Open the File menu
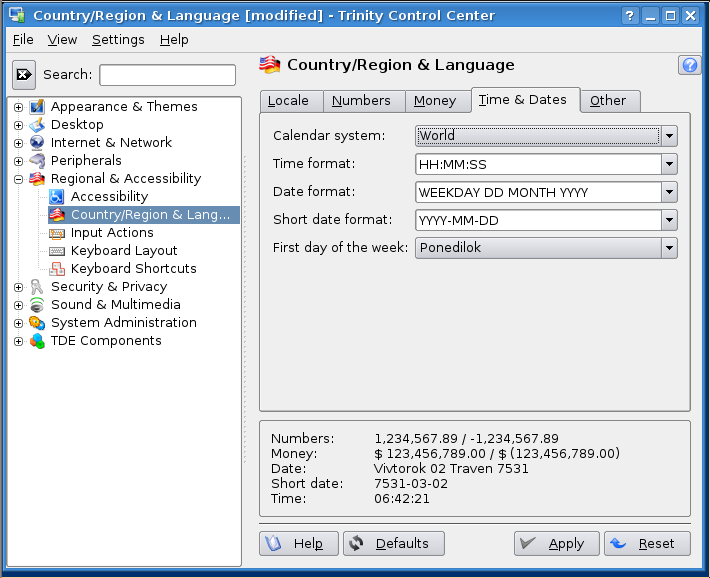This screenshot has width=710, height=578. tap(23, 40)
